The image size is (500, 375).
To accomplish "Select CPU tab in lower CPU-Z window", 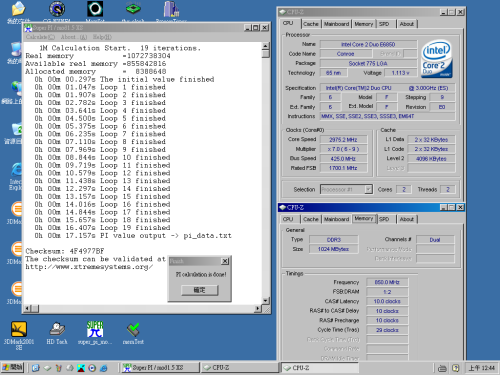I will [x=288, y=219].
